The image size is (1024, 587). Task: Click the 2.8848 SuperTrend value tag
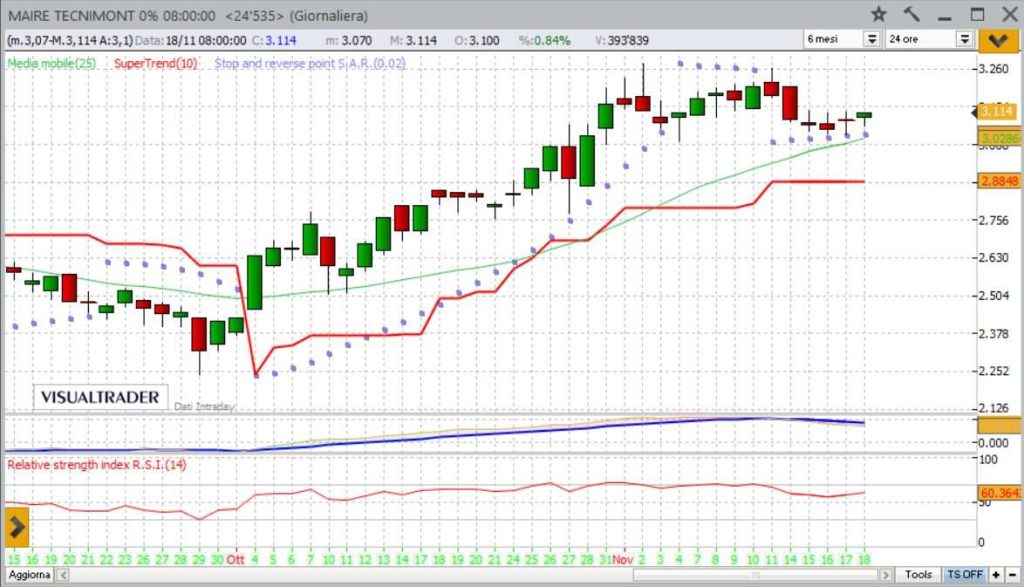999,181
